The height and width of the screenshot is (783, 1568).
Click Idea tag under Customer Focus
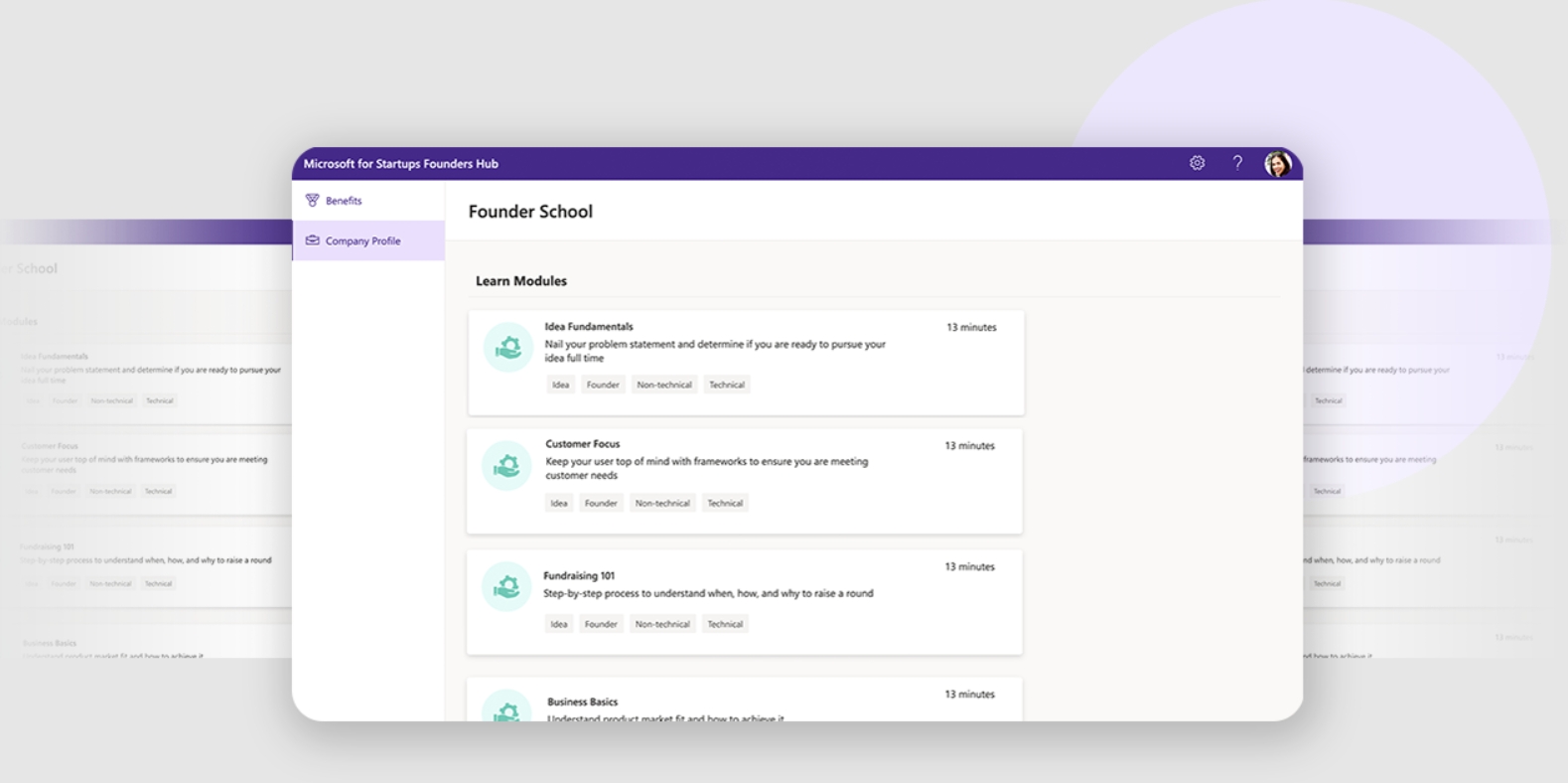click(559, 503)
